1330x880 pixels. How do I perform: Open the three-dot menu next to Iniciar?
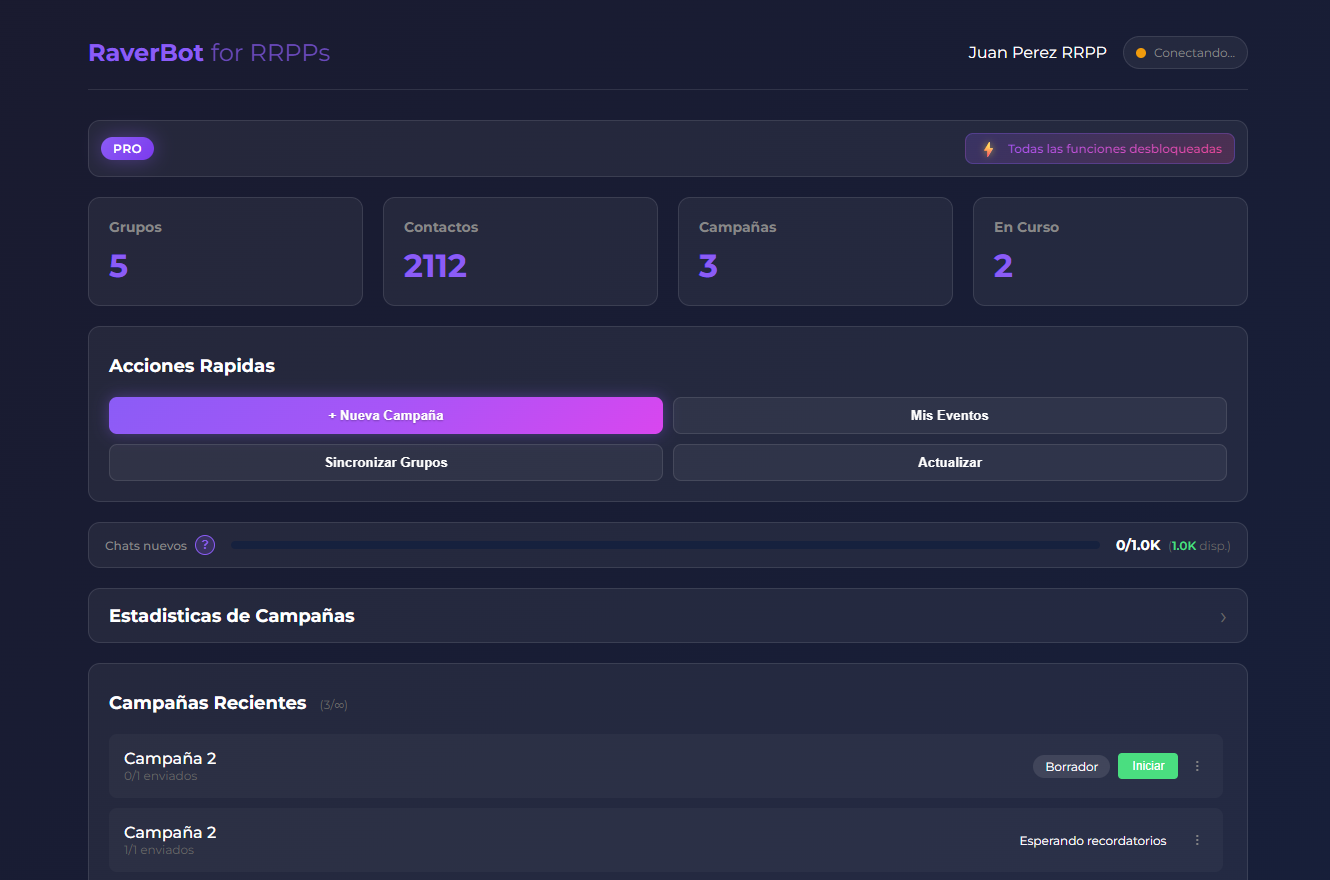[x=1197, y=766]
